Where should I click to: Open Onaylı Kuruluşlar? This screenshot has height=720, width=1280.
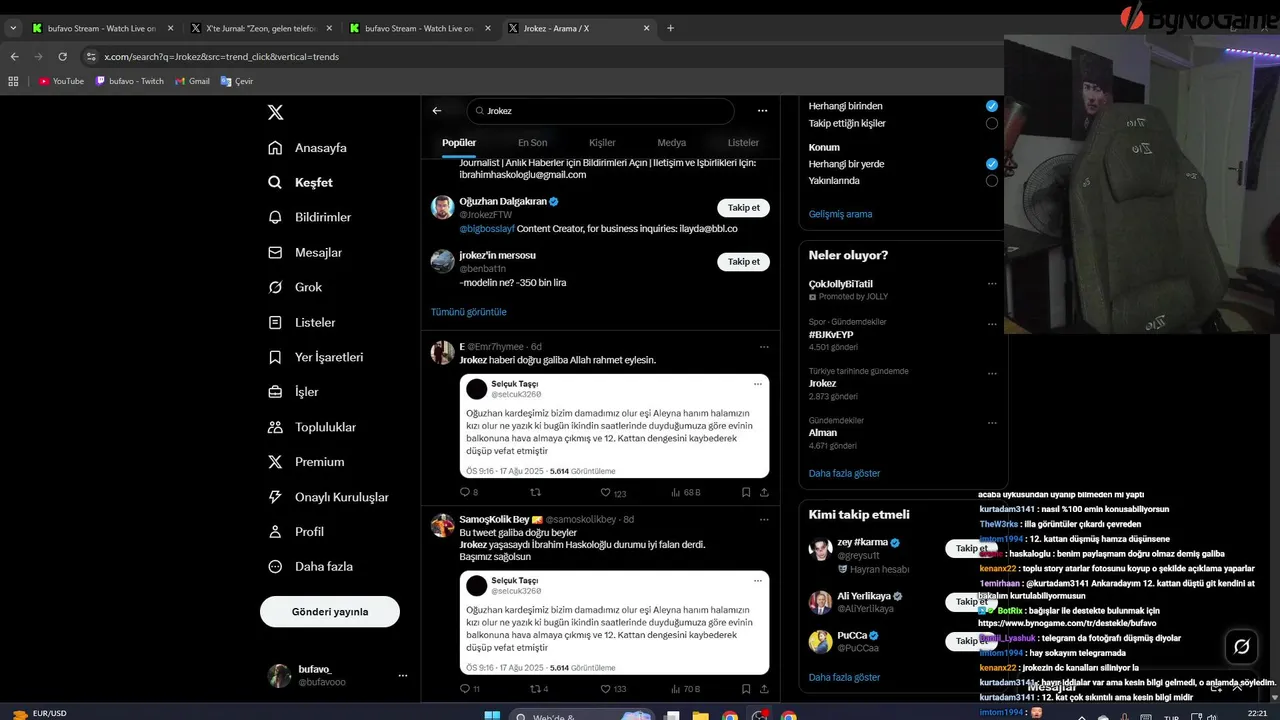click(328, 497)
